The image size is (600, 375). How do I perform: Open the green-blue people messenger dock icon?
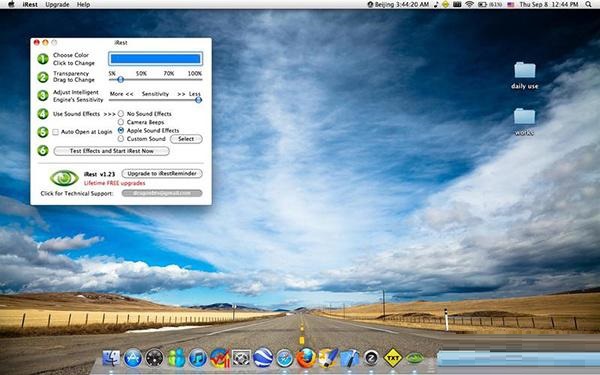pyautogui.click(x=176, y=358)
